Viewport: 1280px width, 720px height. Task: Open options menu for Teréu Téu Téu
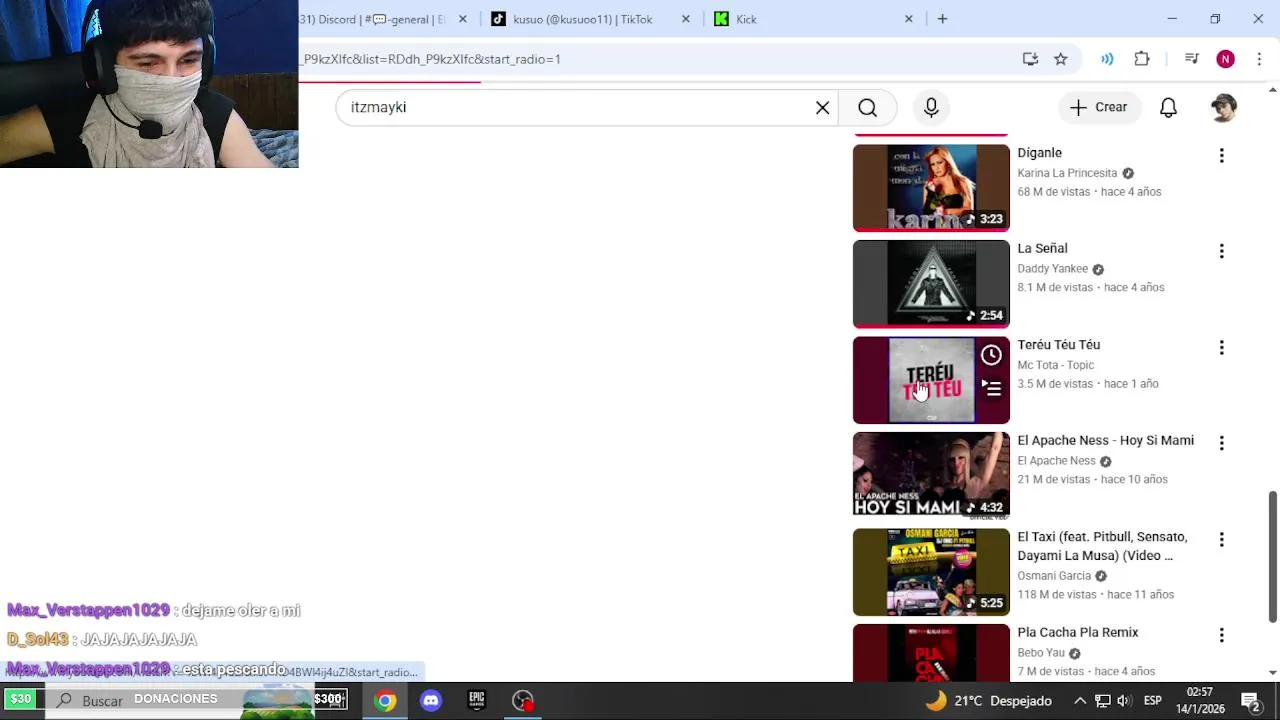1221,348
